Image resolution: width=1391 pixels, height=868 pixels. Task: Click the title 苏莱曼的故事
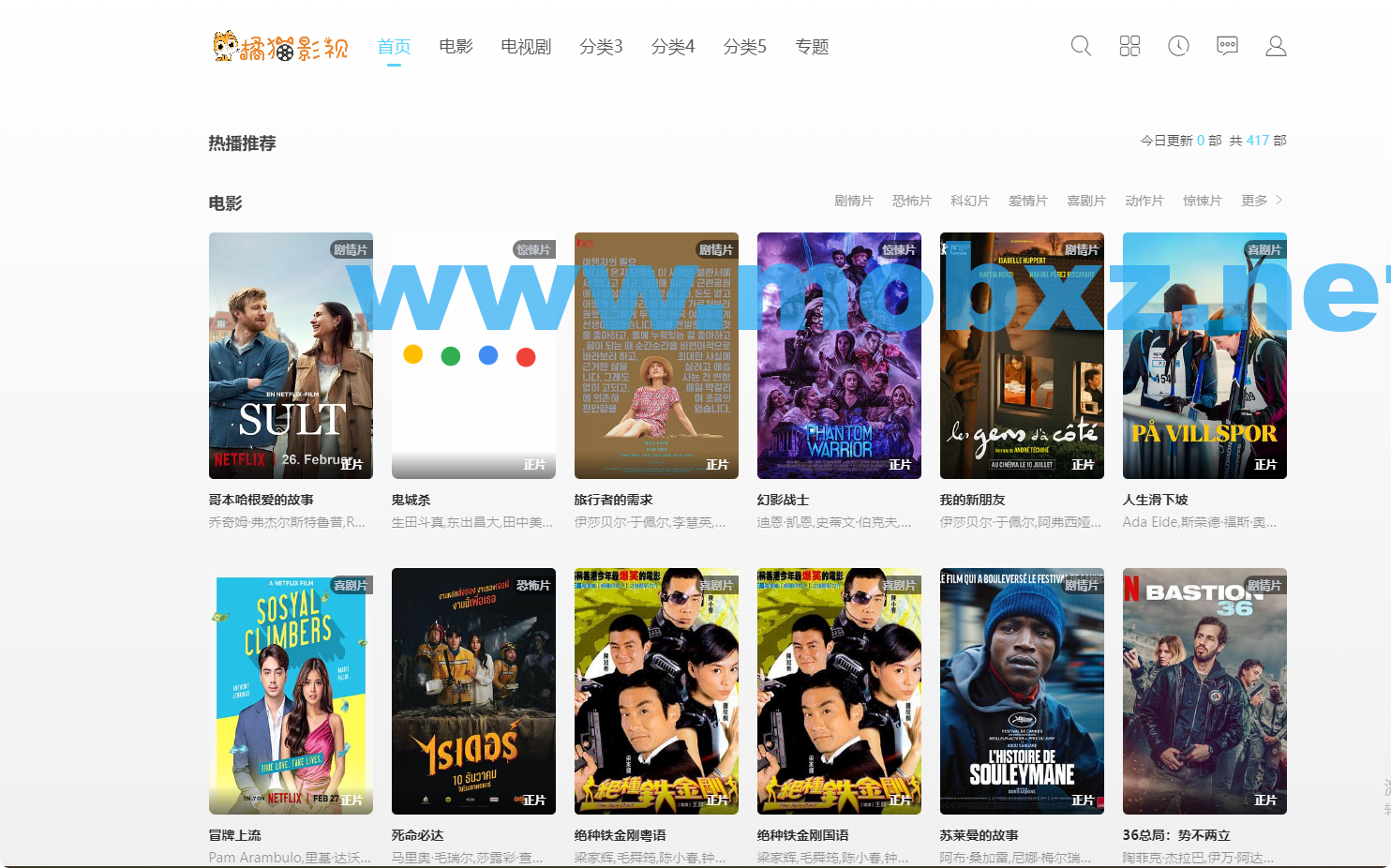click(979, 835)
